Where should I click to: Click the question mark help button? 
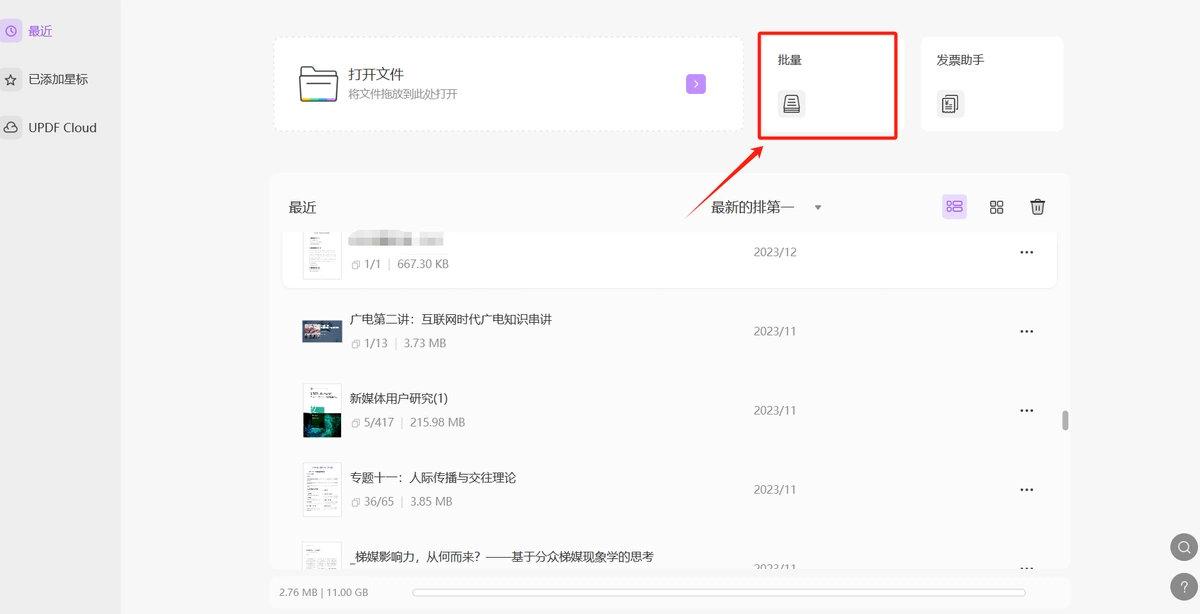pyautogui.click(x=1184, y=587)
